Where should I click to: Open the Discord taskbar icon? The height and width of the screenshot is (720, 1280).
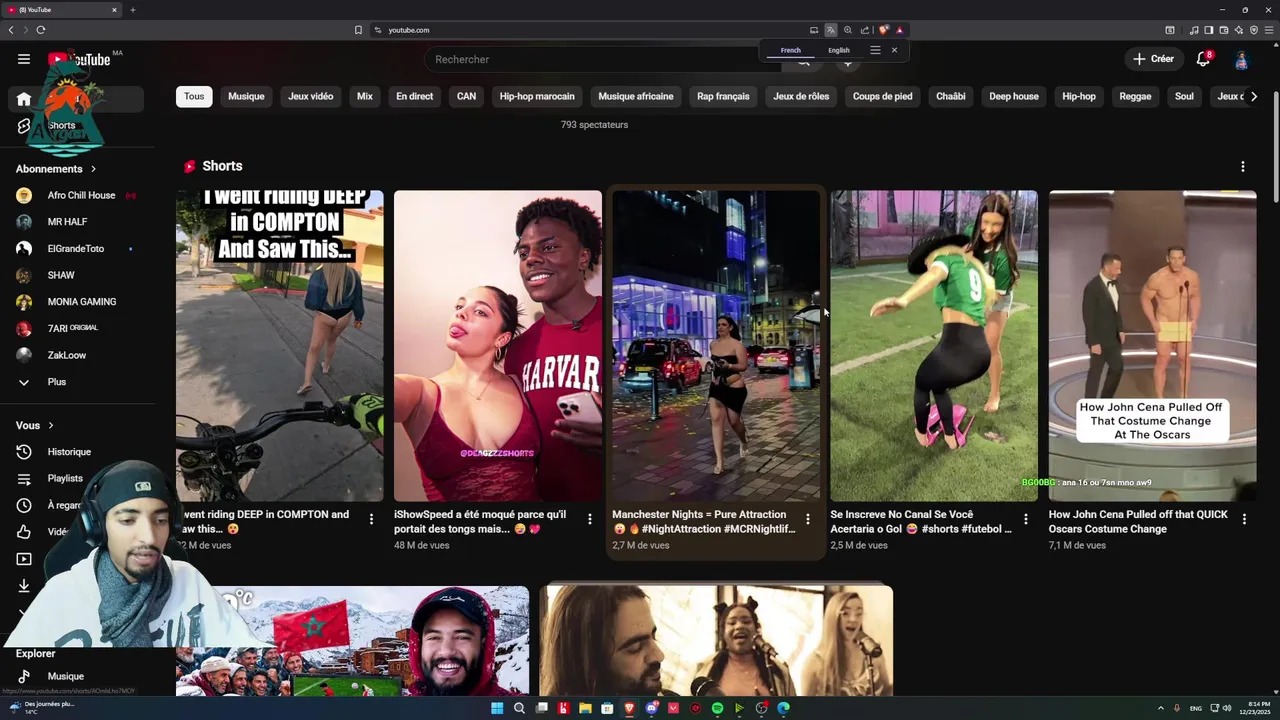coord(651,708)
